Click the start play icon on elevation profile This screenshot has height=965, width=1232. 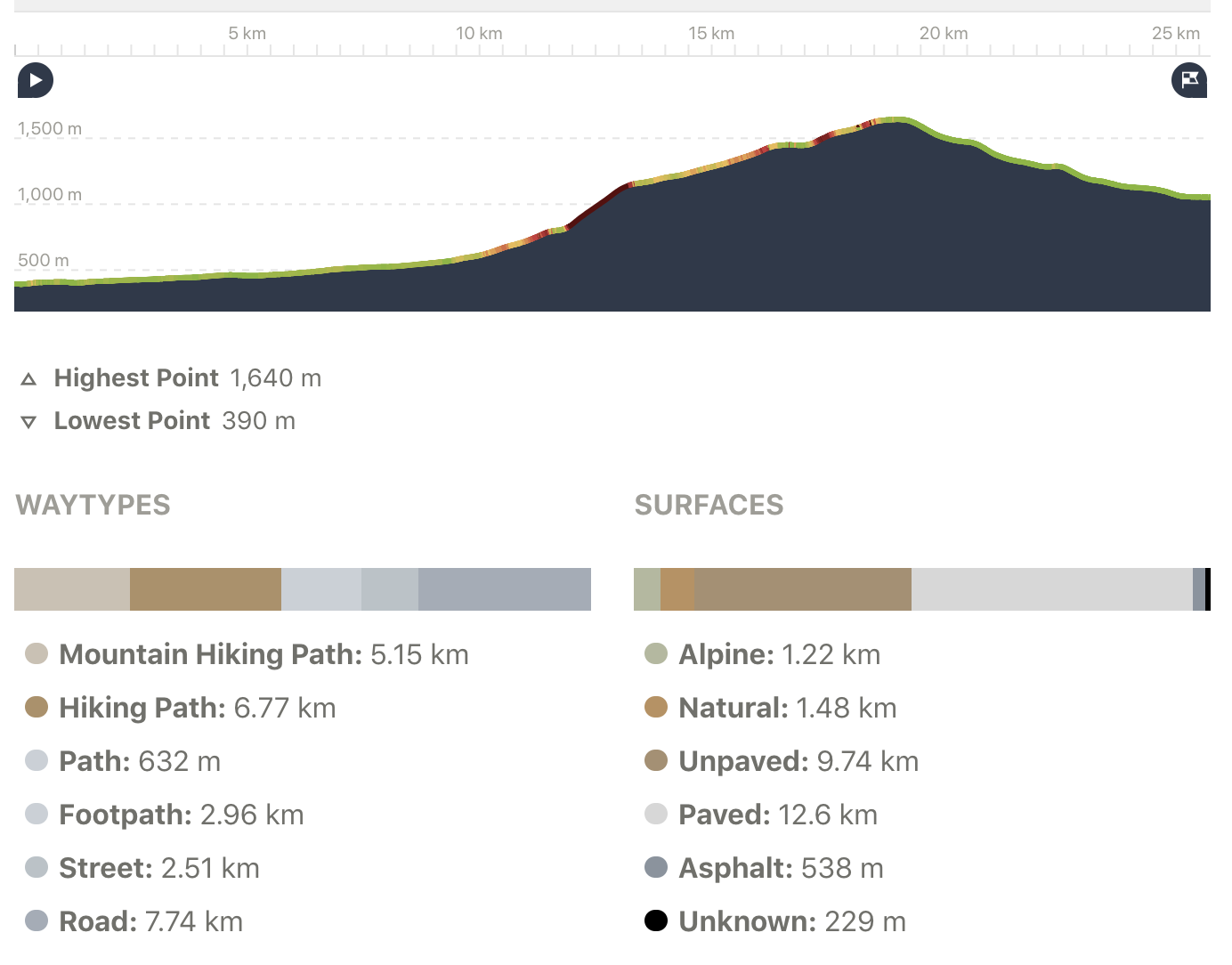click(x=36, y=80)
